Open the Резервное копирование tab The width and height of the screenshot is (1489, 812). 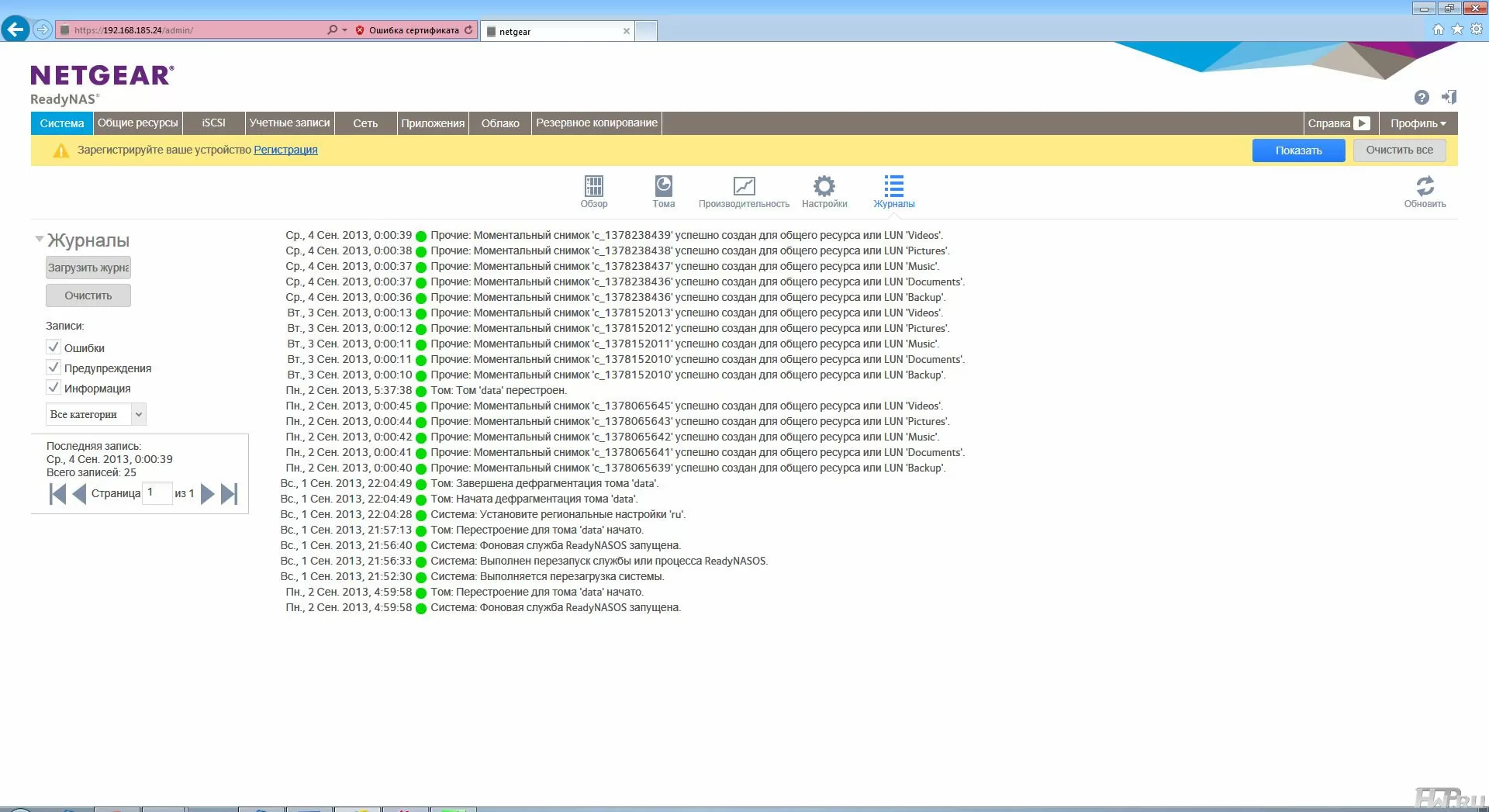coord(596,123)
